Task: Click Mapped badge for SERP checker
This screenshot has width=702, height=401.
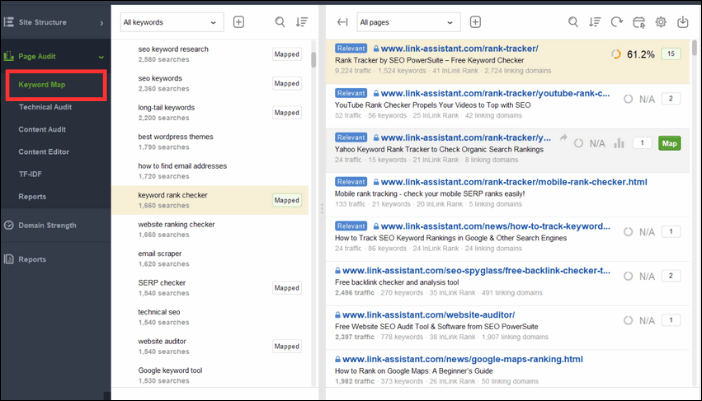Action: [287, 288]
